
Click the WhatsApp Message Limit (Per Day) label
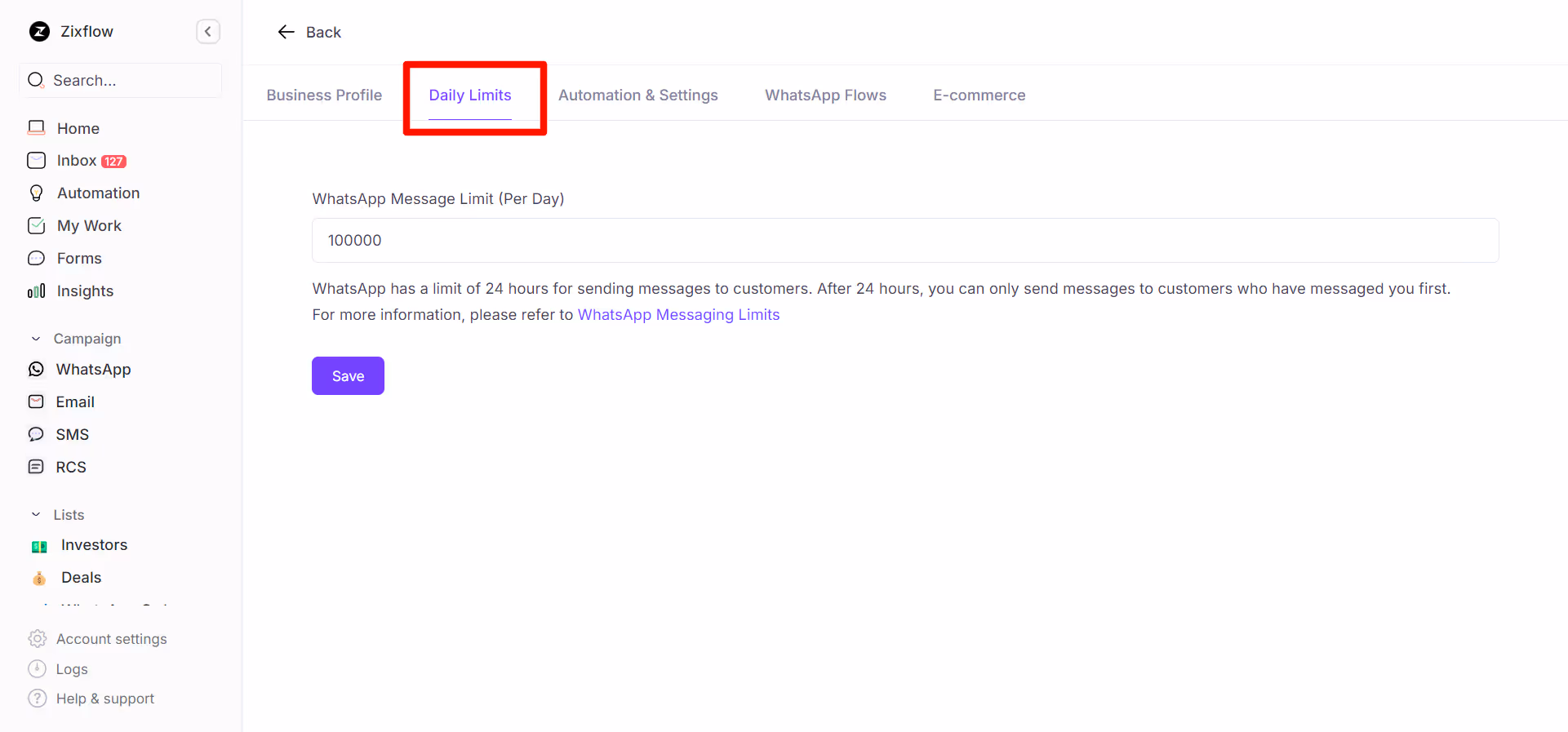(438, 199)
